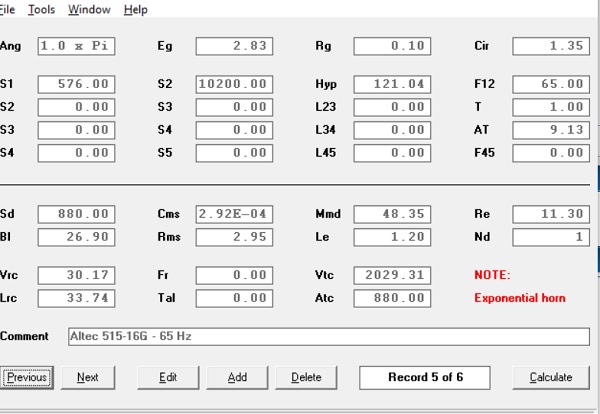Click the Eg field with value 2.83
Screen dimensions: 600x414
point(234,46)
